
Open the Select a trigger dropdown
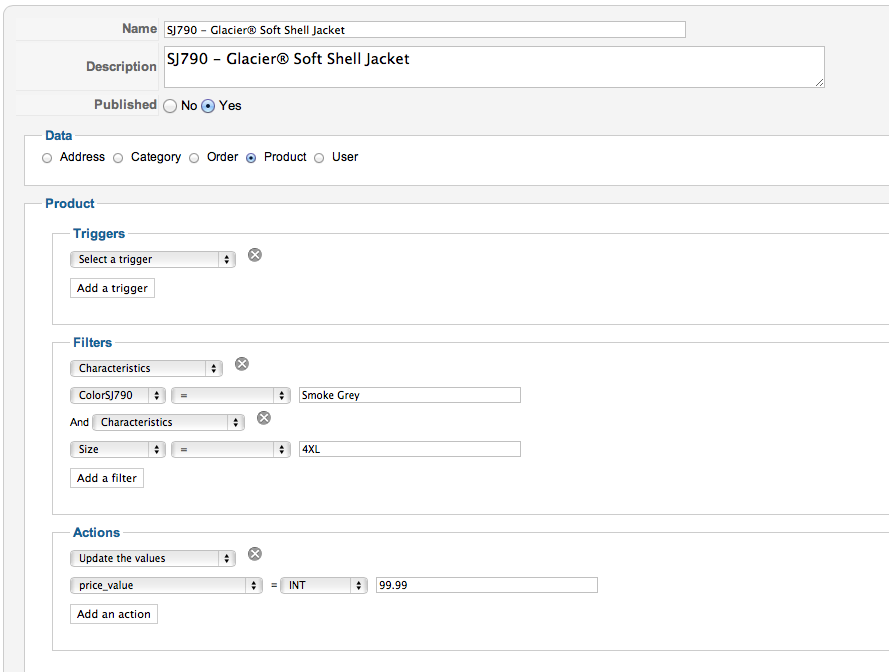pyautogui.click(x=153, y=259)
